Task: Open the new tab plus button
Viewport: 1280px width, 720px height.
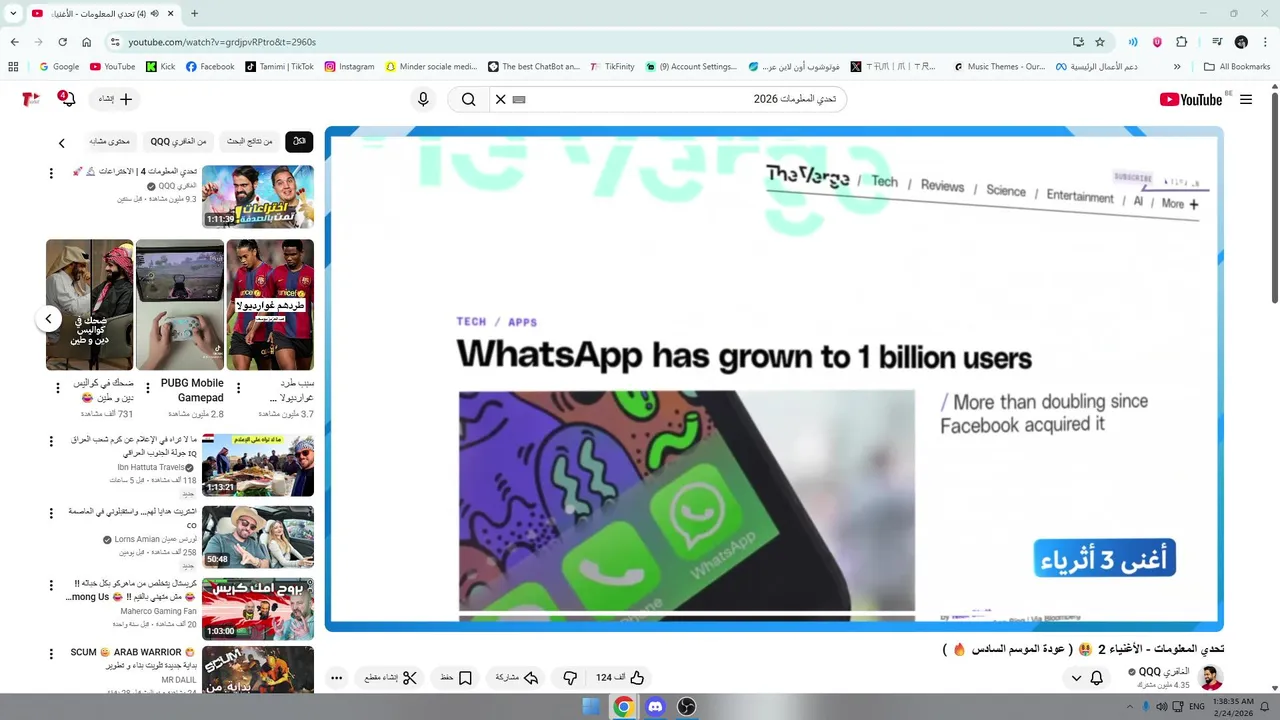Action: tap(194, 13)
